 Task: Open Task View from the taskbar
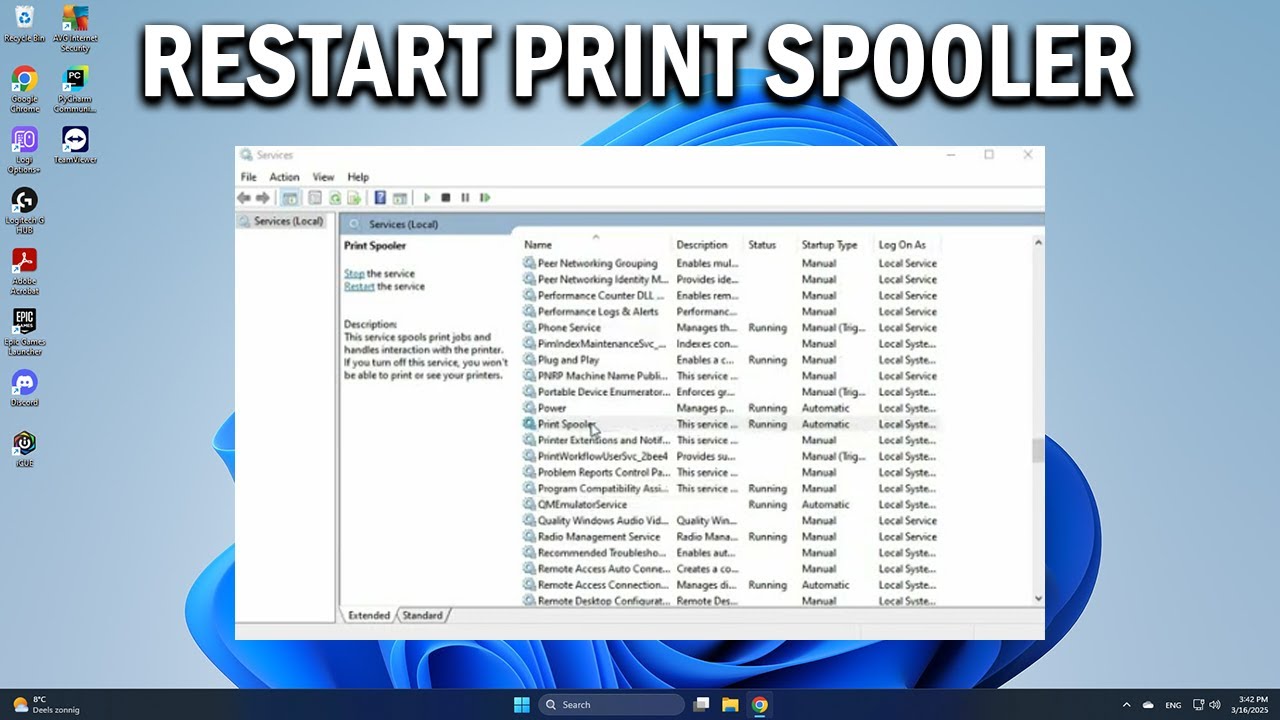701,705
